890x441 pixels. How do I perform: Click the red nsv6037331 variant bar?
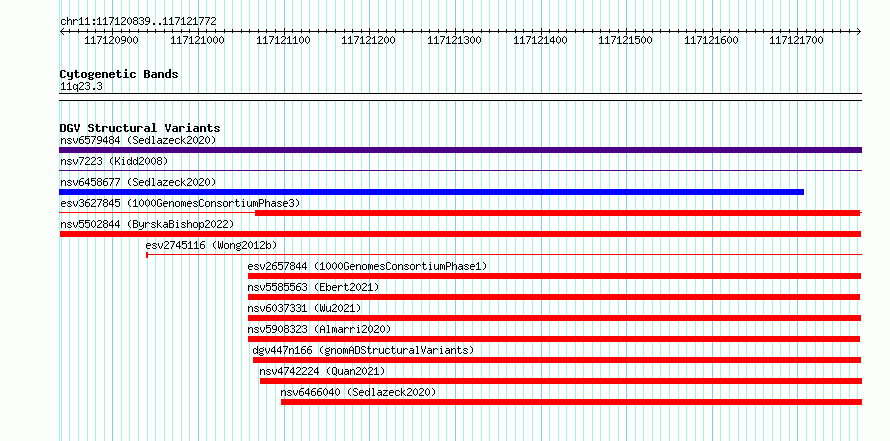[x=555, y=318]
